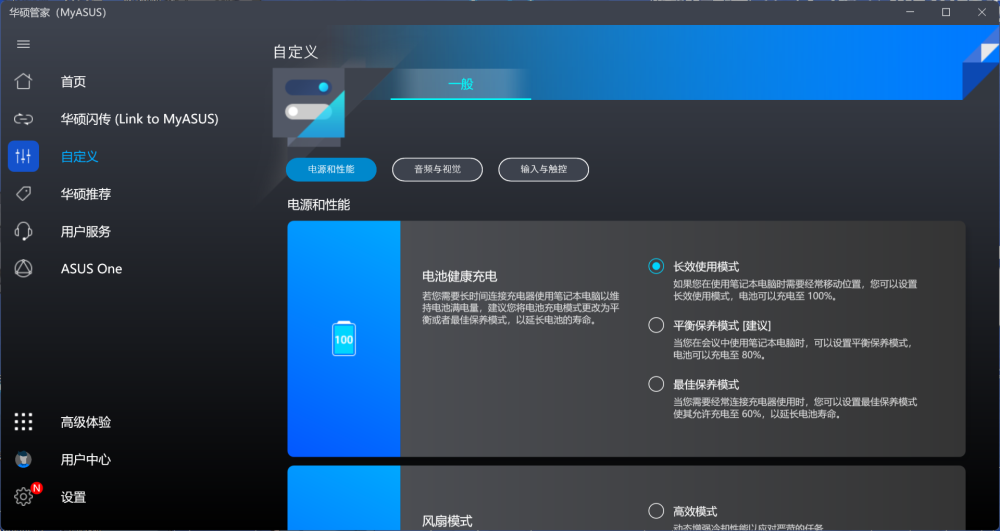
Task: Select 平衡保养模式 [建议] radio option
Action: (656, 325)
